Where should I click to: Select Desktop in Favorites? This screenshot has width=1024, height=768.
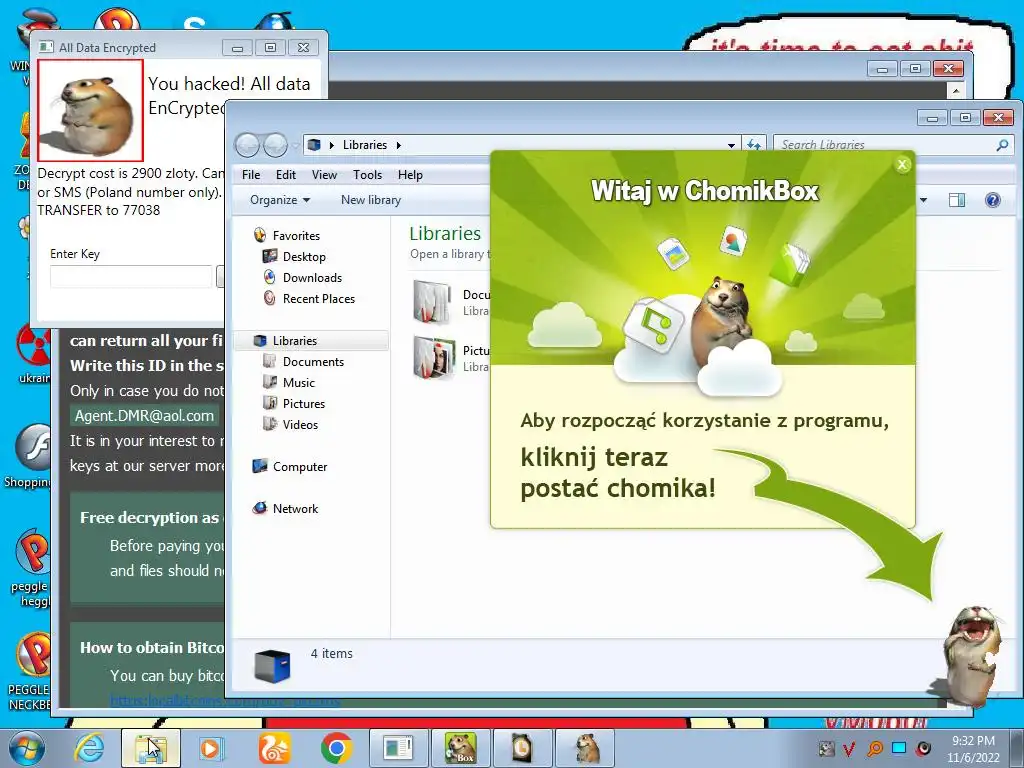[x=304, y=257]
